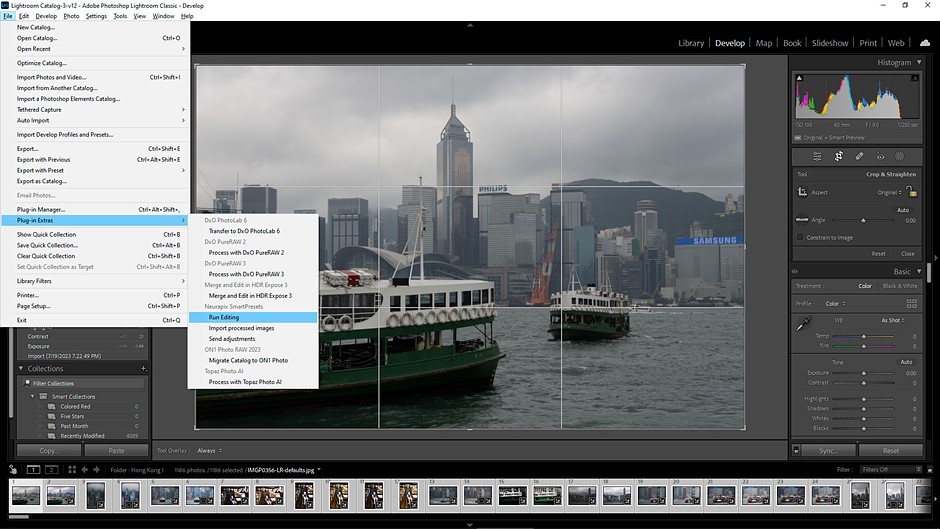Screen dimensions: 940x529
Task: Enable Constrain to Image checkbox
Action: point(800,238)
